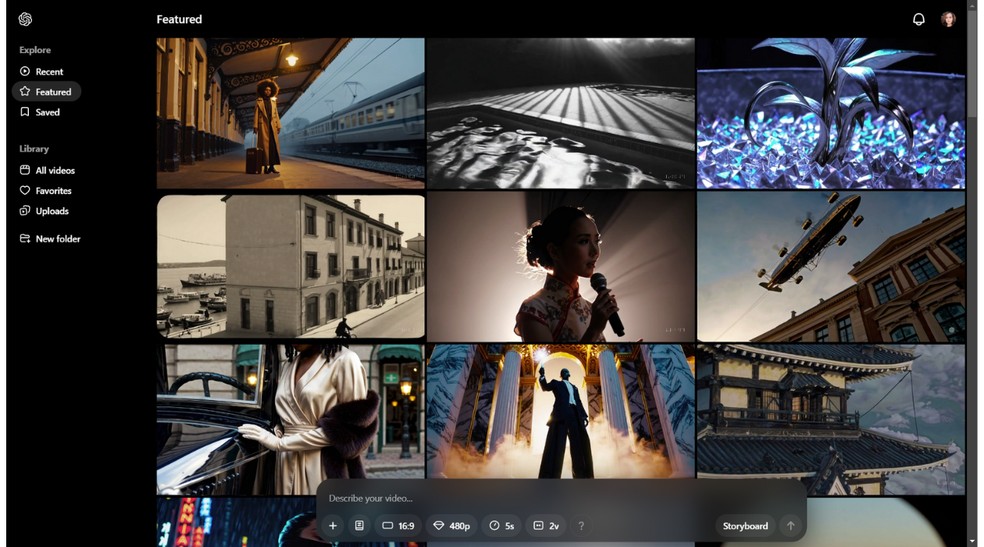Open the singer with microphone thumbnail
Screen dimensions: 984x547
[x=560, y=267]
